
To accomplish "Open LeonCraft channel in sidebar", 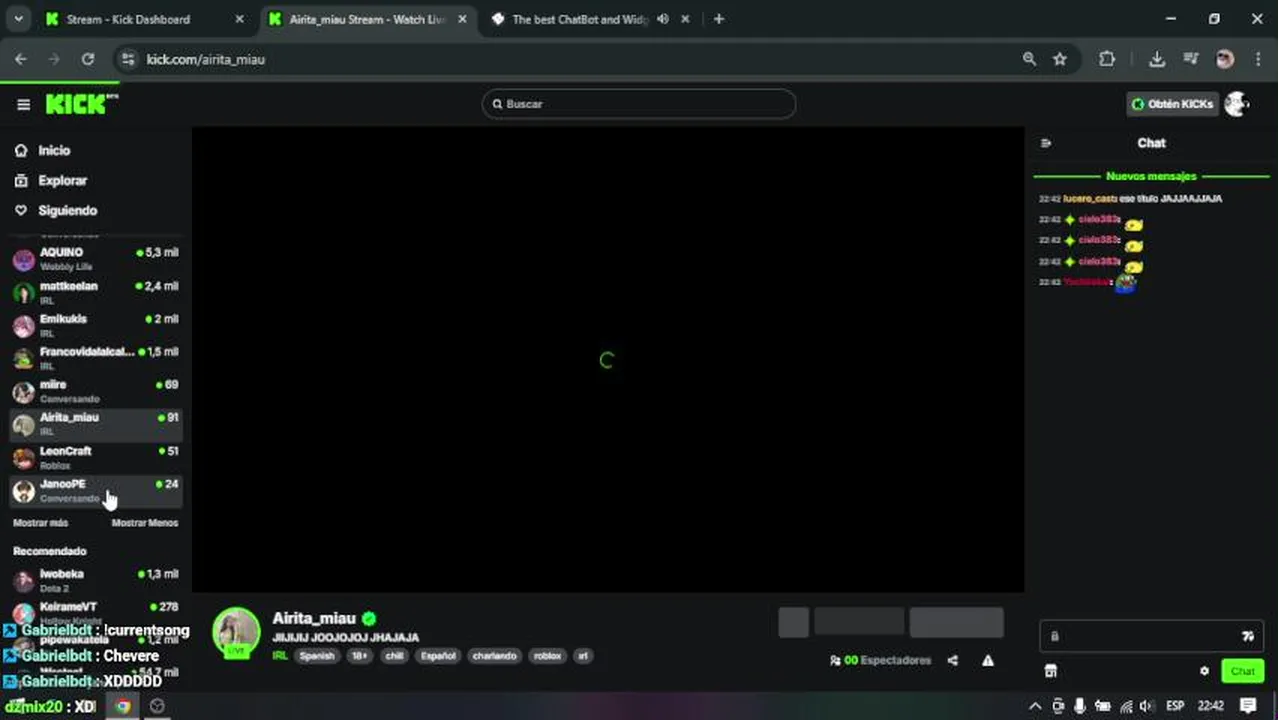I will 95,457.
